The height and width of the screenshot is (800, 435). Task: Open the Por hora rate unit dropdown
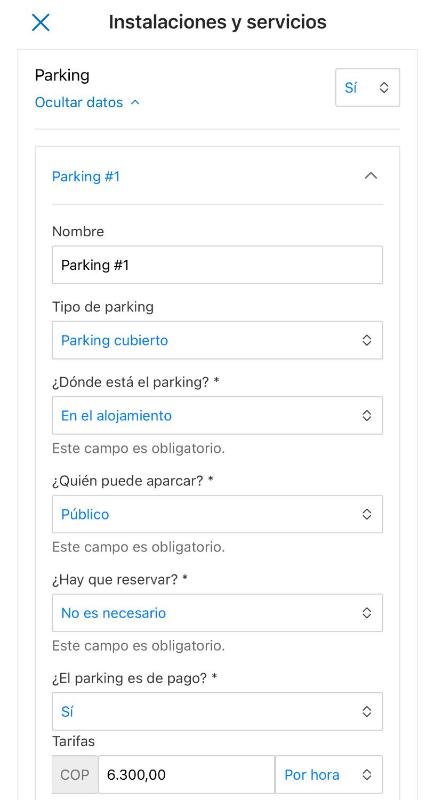point(329,774)
